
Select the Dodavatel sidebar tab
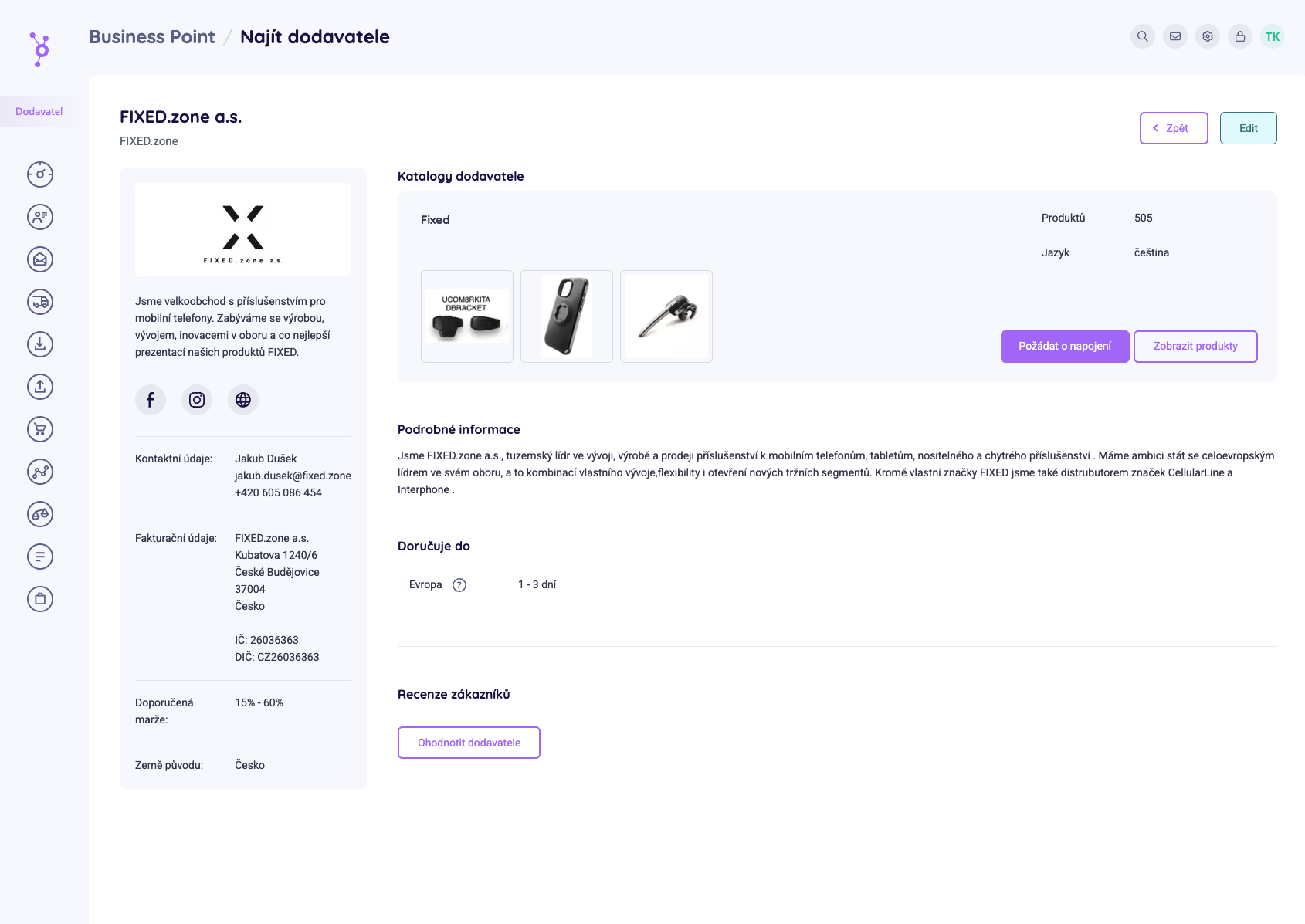39,111
